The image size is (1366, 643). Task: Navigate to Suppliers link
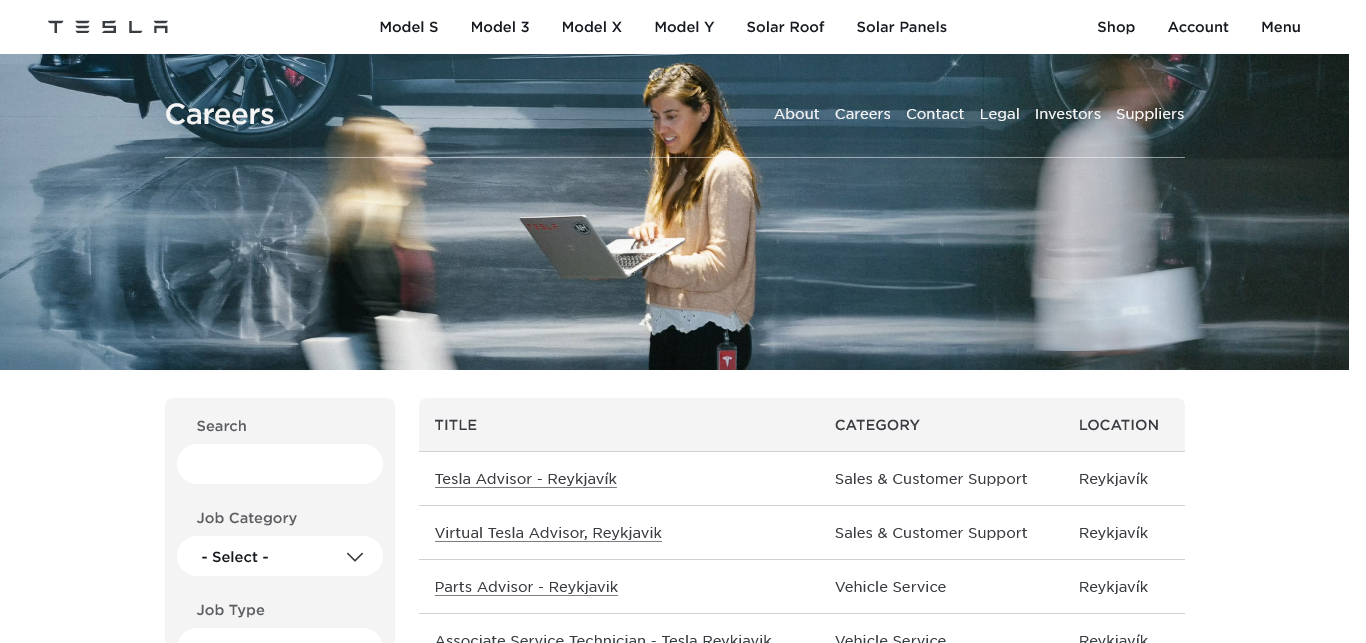click(x=1149, y=114)
